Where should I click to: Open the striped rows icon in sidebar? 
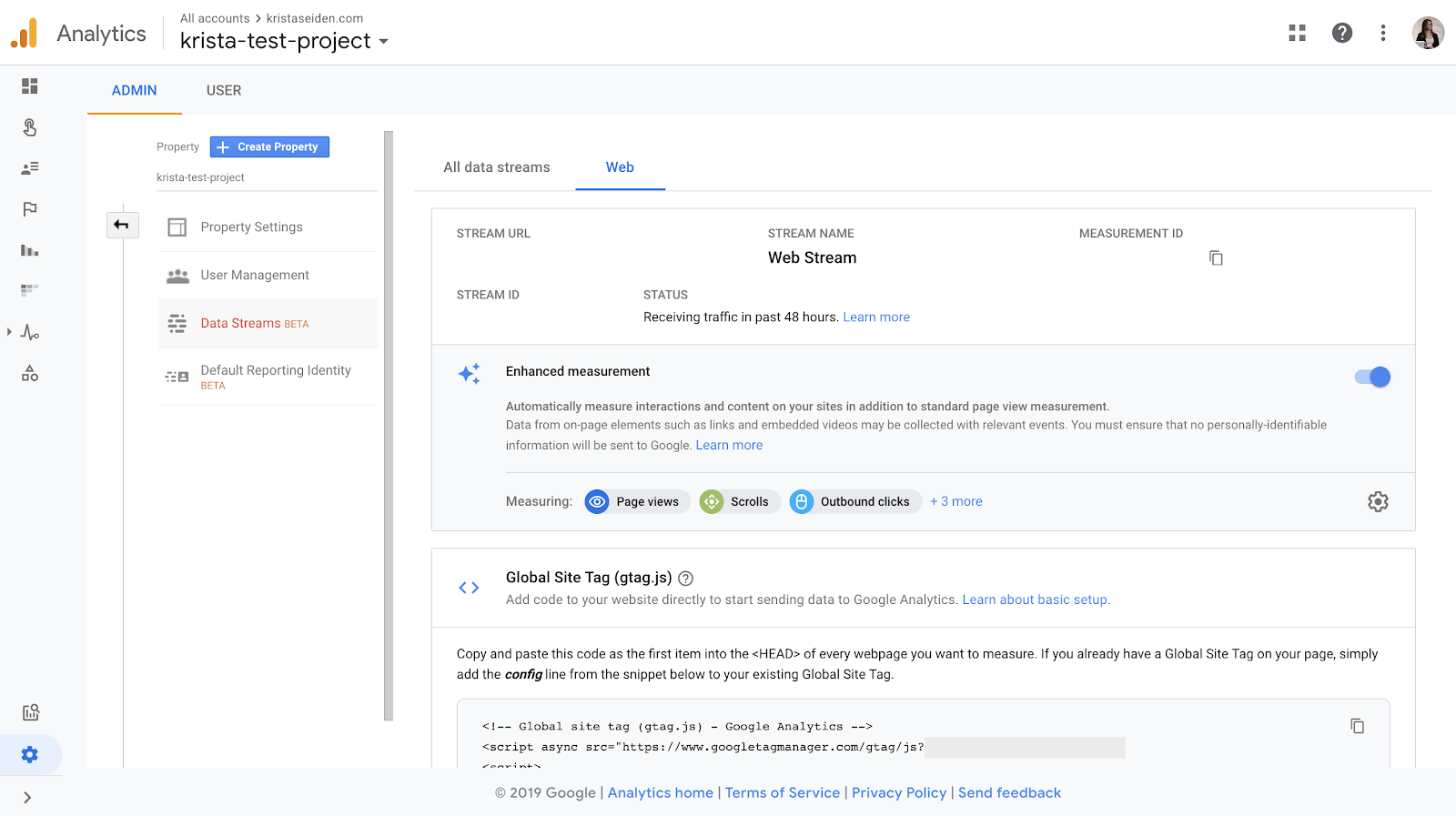point(30,290)
